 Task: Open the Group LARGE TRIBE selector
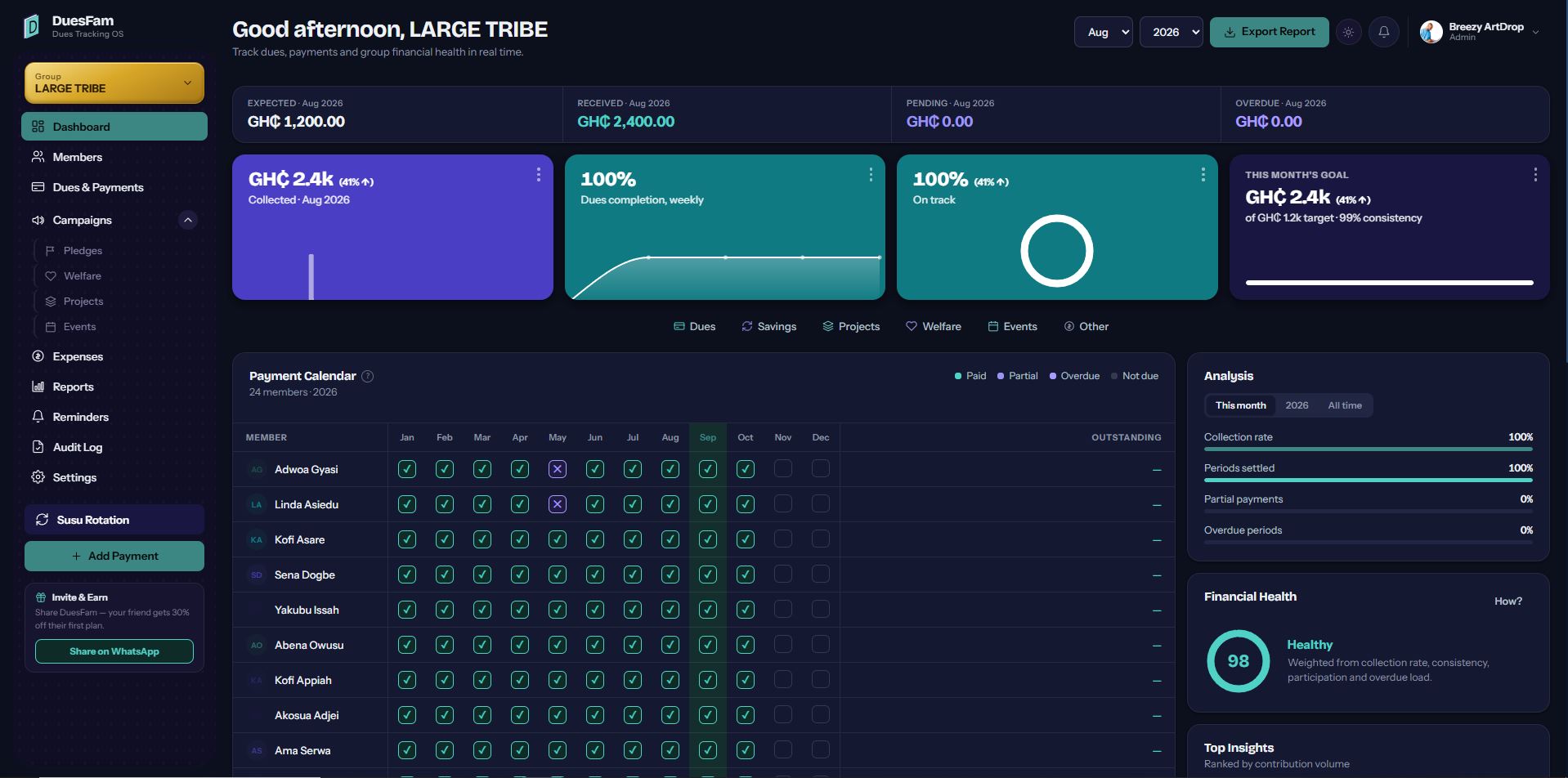pyautogui.click(x=114, y=83)
